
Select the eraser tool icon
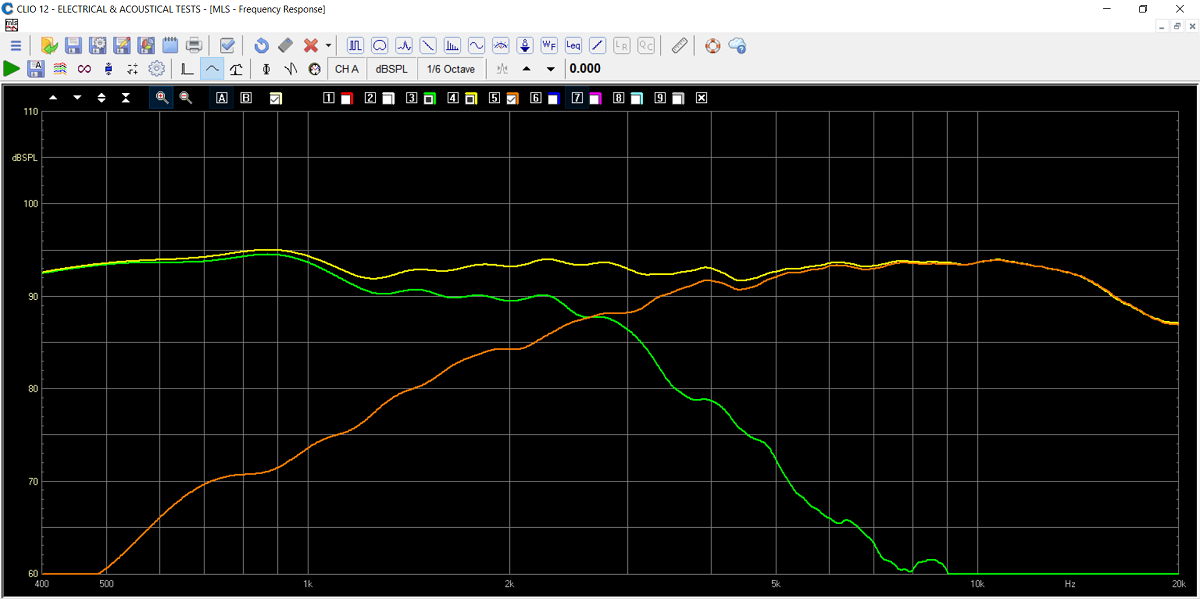(x=285, y=45)
